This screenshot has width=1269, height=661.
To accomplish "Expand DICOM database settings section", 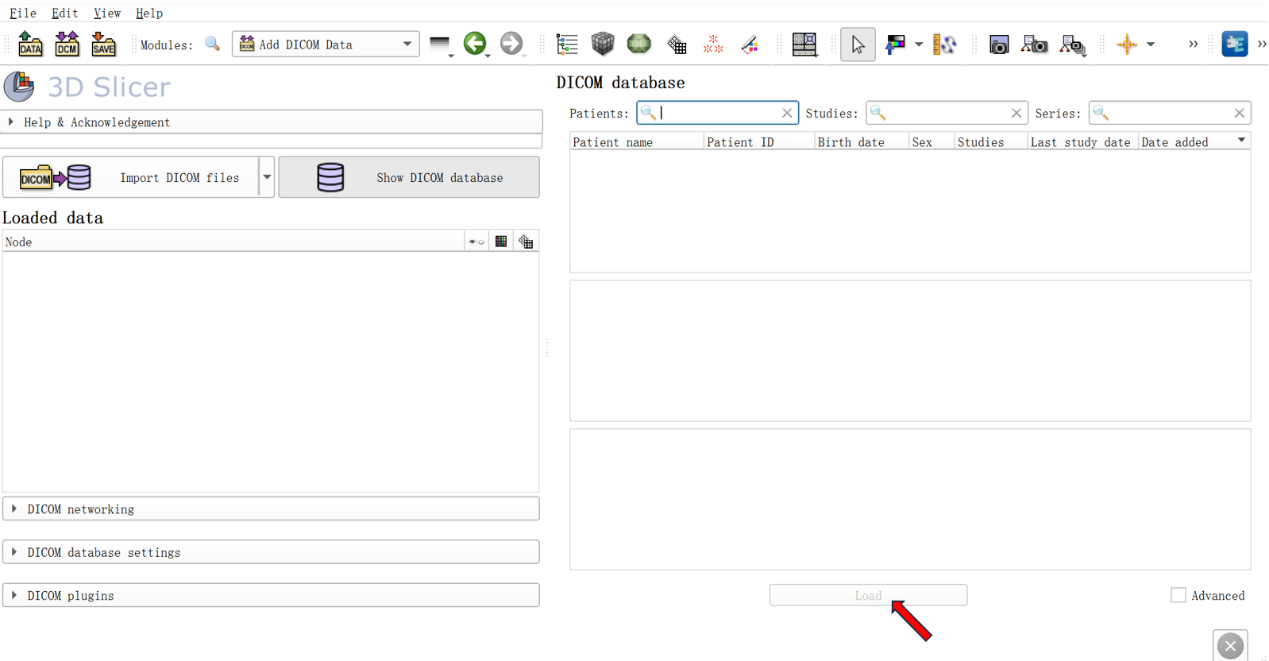I will [x=271, y=552].
